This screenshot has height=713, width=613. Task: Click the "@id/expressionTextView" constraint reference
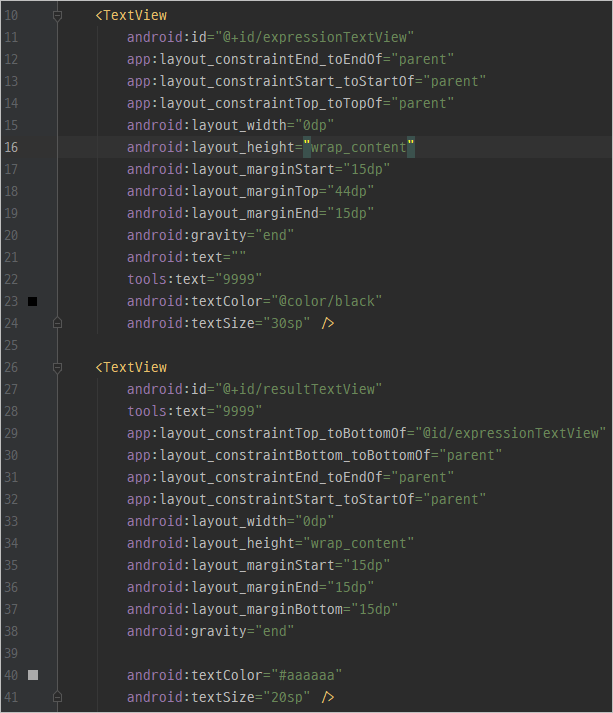click(510, 433)
